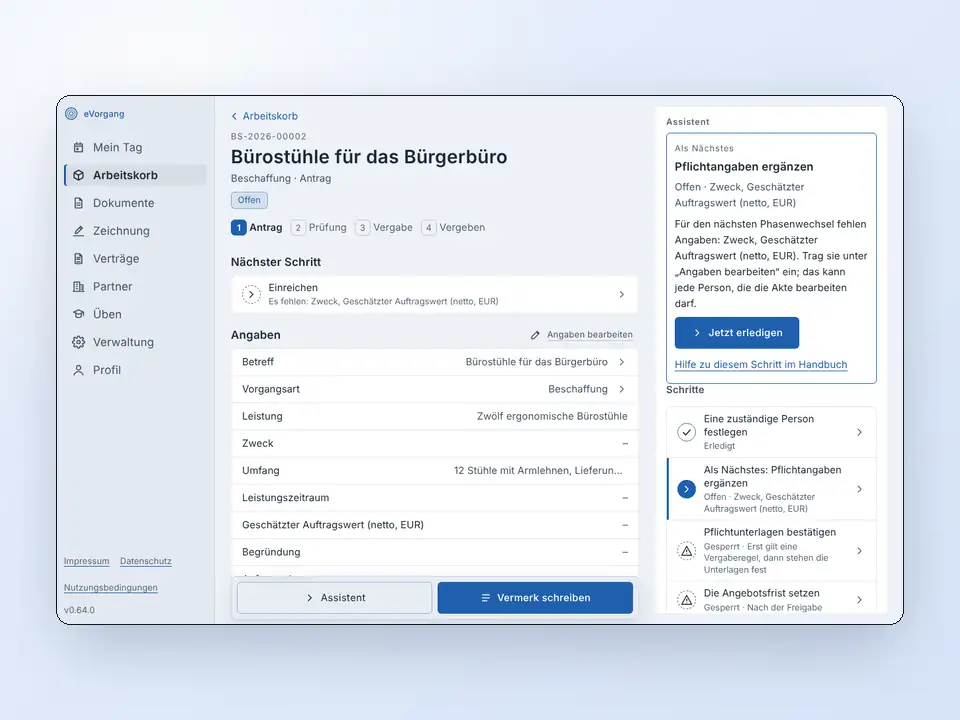The image size is (960, 720).
Task: Click the title Bürostühle für das Bürgerbüro
Action: click(369, 157)
